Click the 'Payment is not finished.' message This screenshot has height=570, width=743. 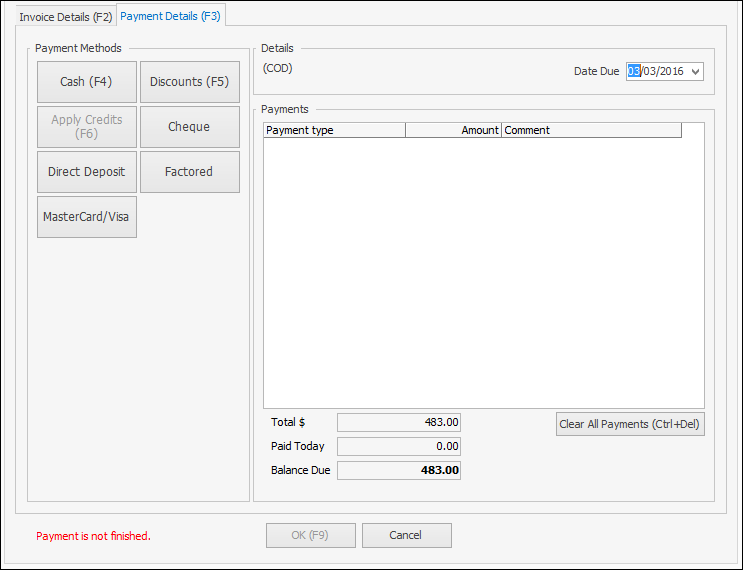click(x=93, y=536)
